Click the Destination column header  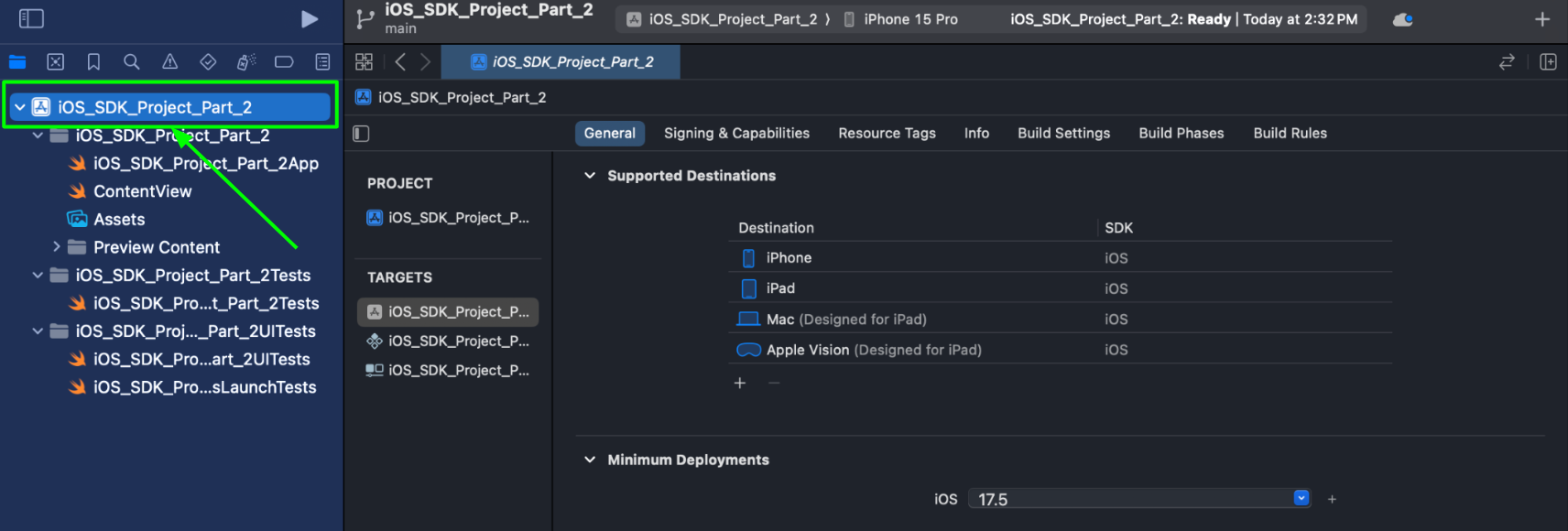point(776,228)
